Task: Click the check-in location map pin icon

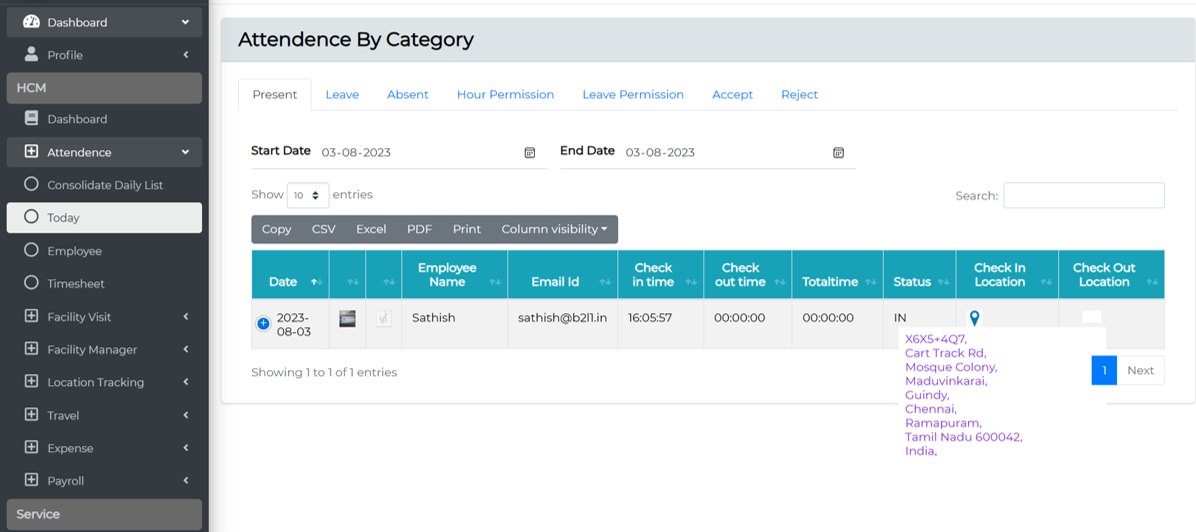Action: [974, 318]
